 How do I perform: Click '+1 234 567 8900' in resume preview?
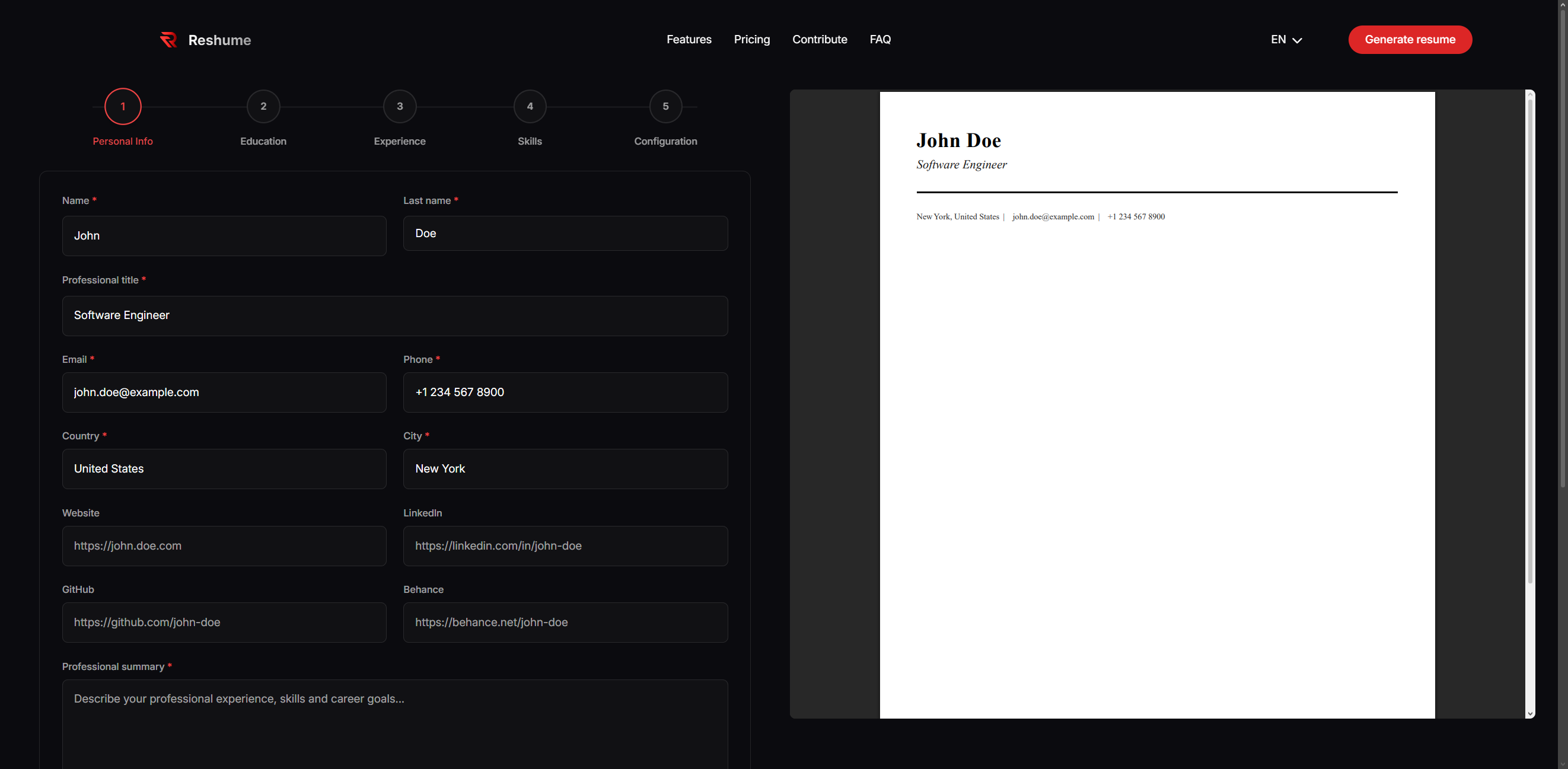pyautogui.click(x=1136, y=216)
